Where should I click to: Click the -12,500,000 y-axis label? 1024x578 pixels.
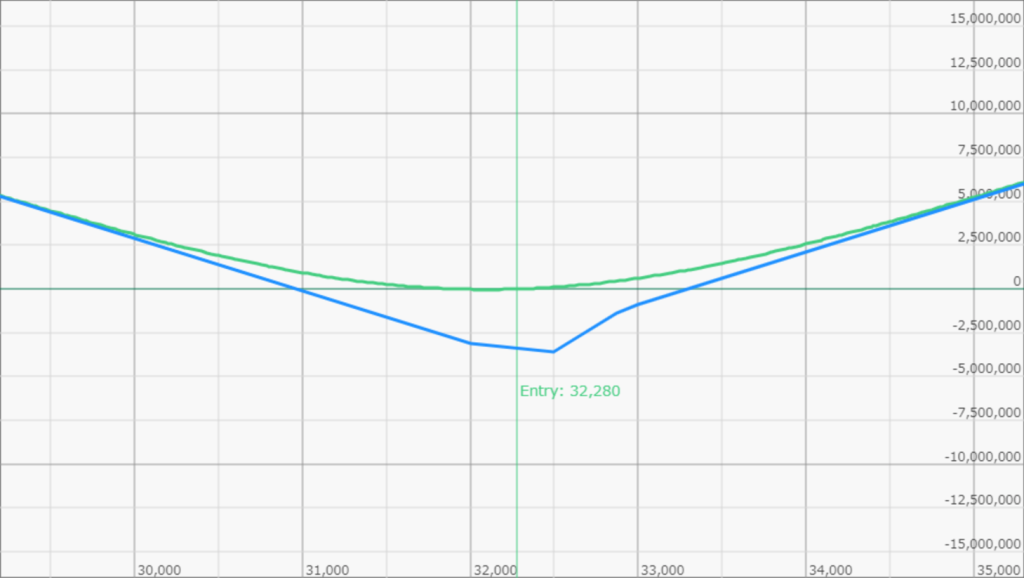[983, 500]
